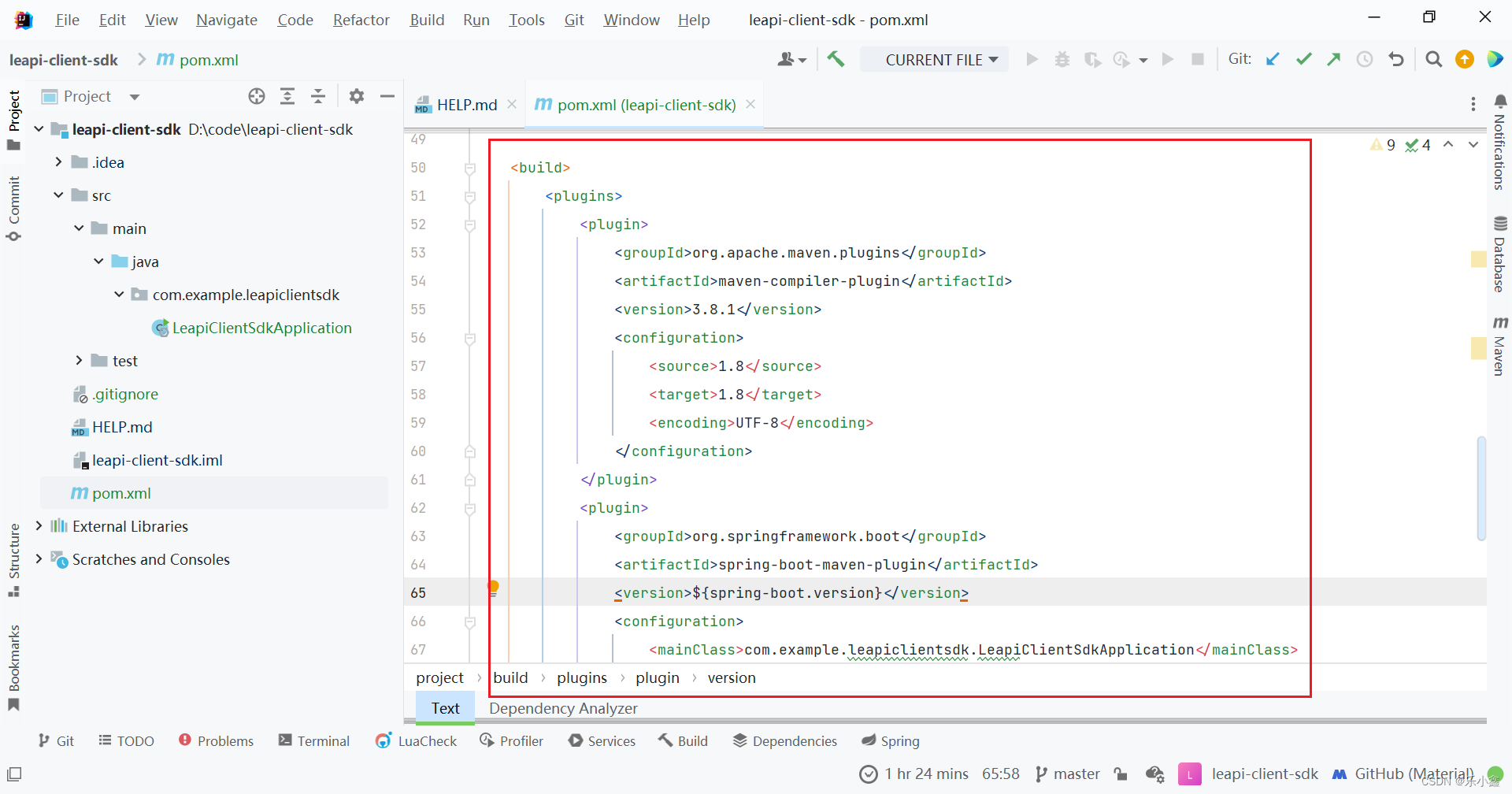The image size is (1512, 794).
Task: Open the Maven tool window
Action: tap(1500, 347)
